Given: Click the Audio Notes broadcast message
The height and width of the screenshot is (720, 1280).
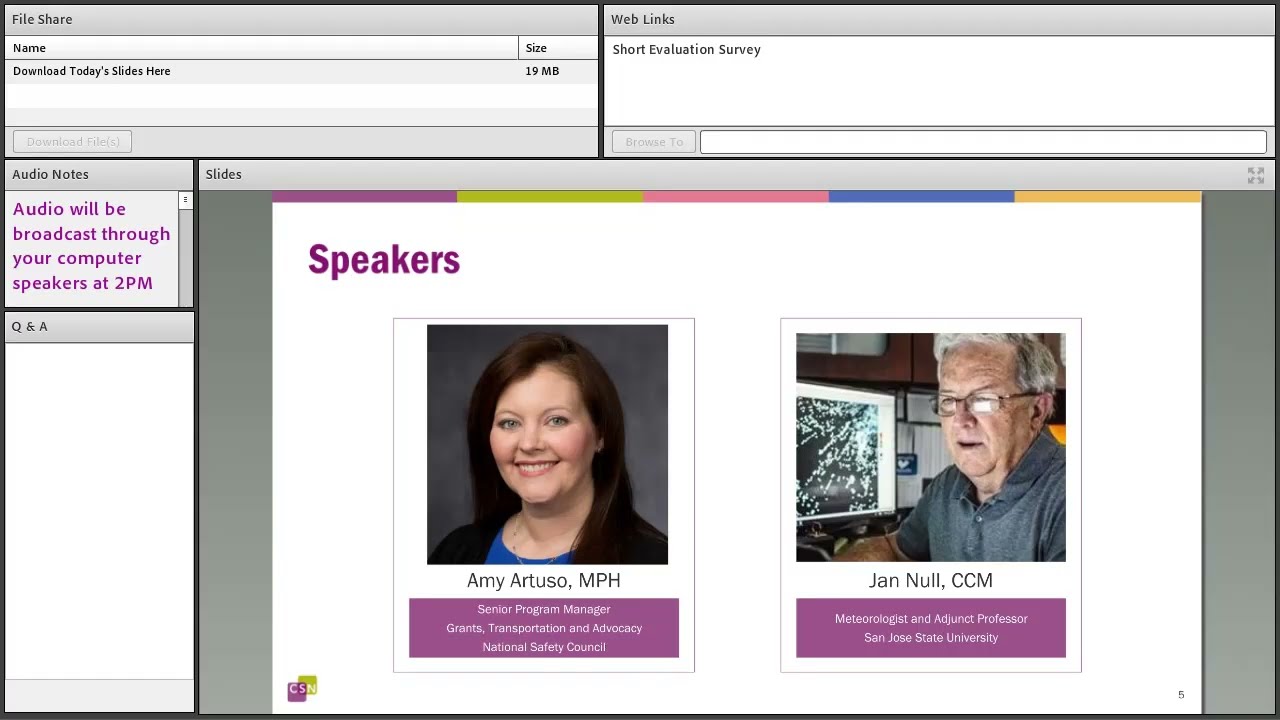Looking at the screenshot, I should [91, 246].
